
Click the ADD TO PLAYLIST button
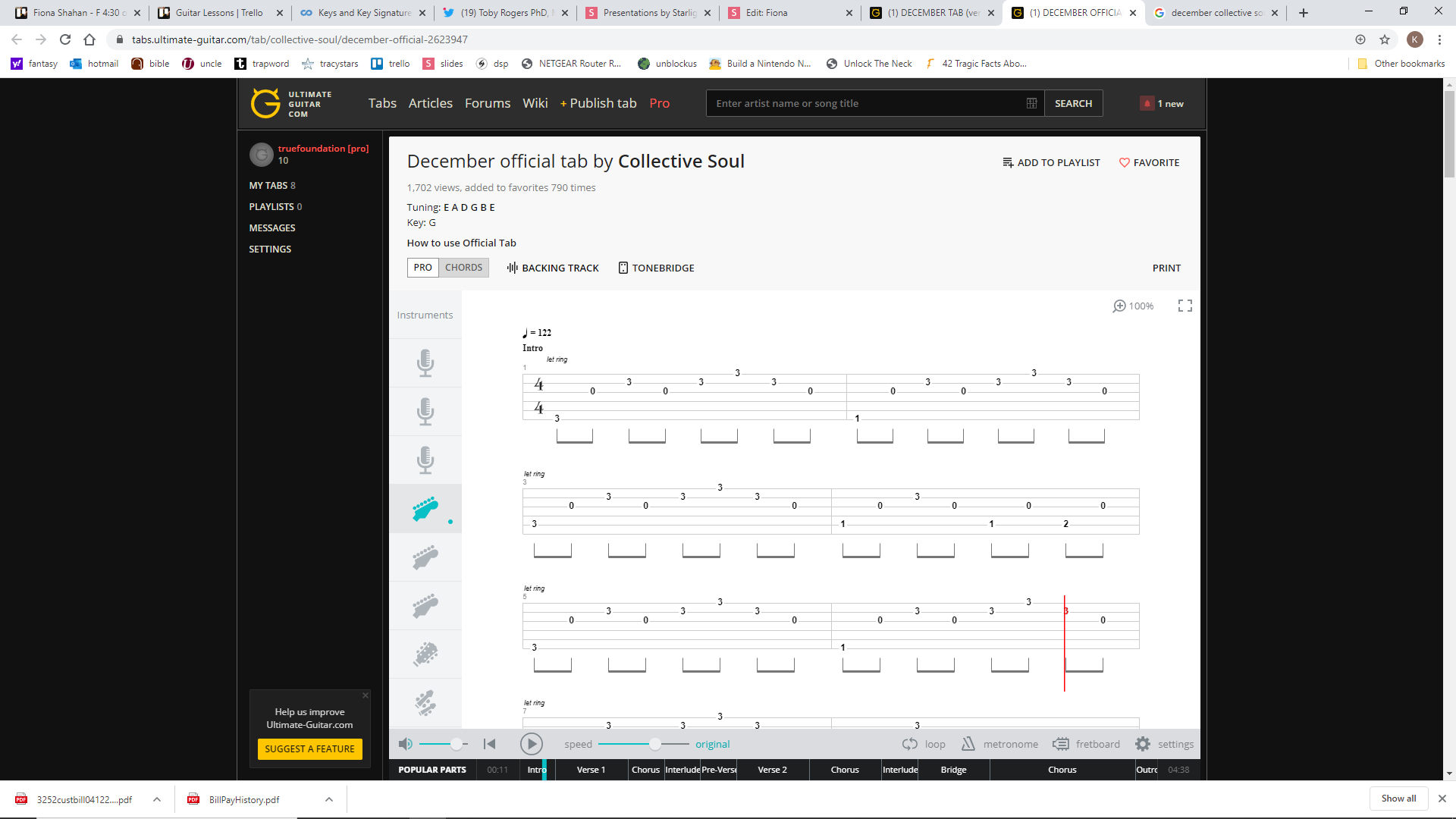[1051, 162]
